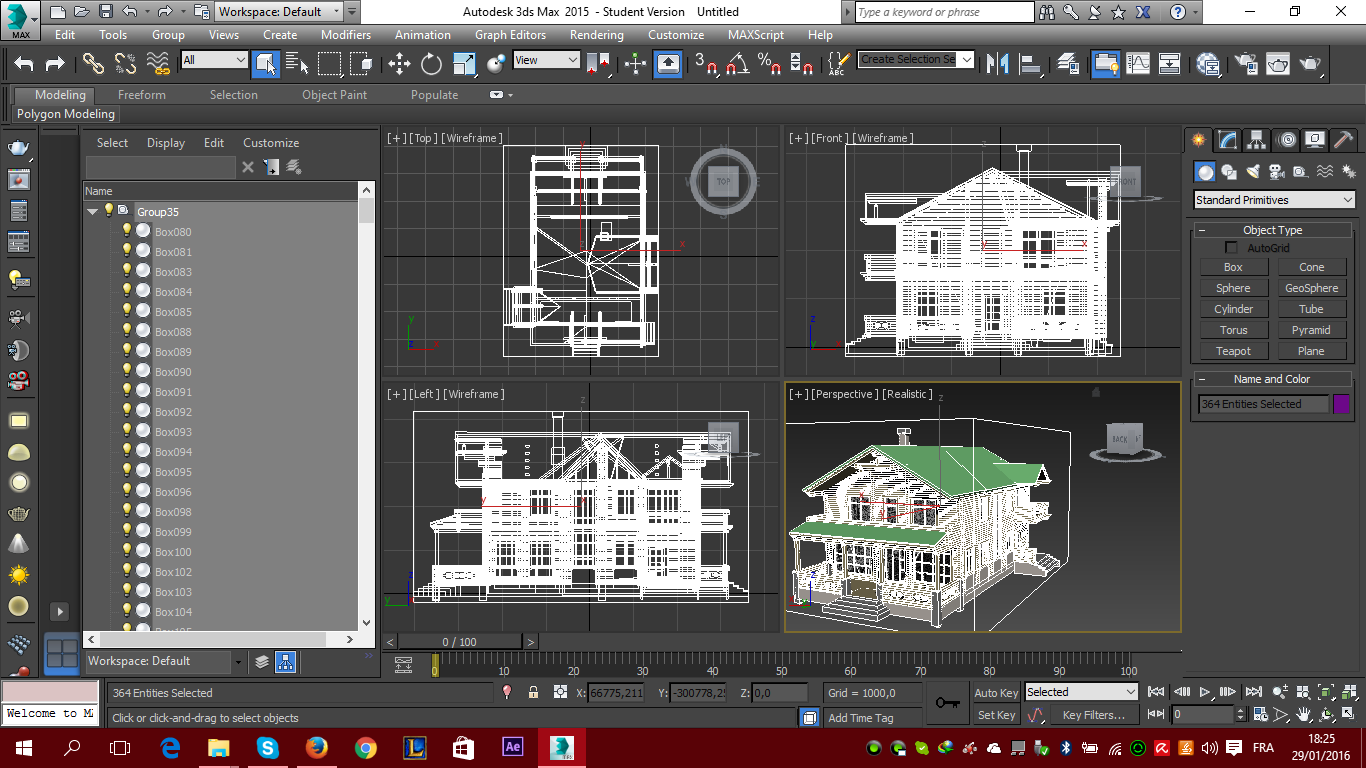Open the MAXScript menu

[757, 35]
